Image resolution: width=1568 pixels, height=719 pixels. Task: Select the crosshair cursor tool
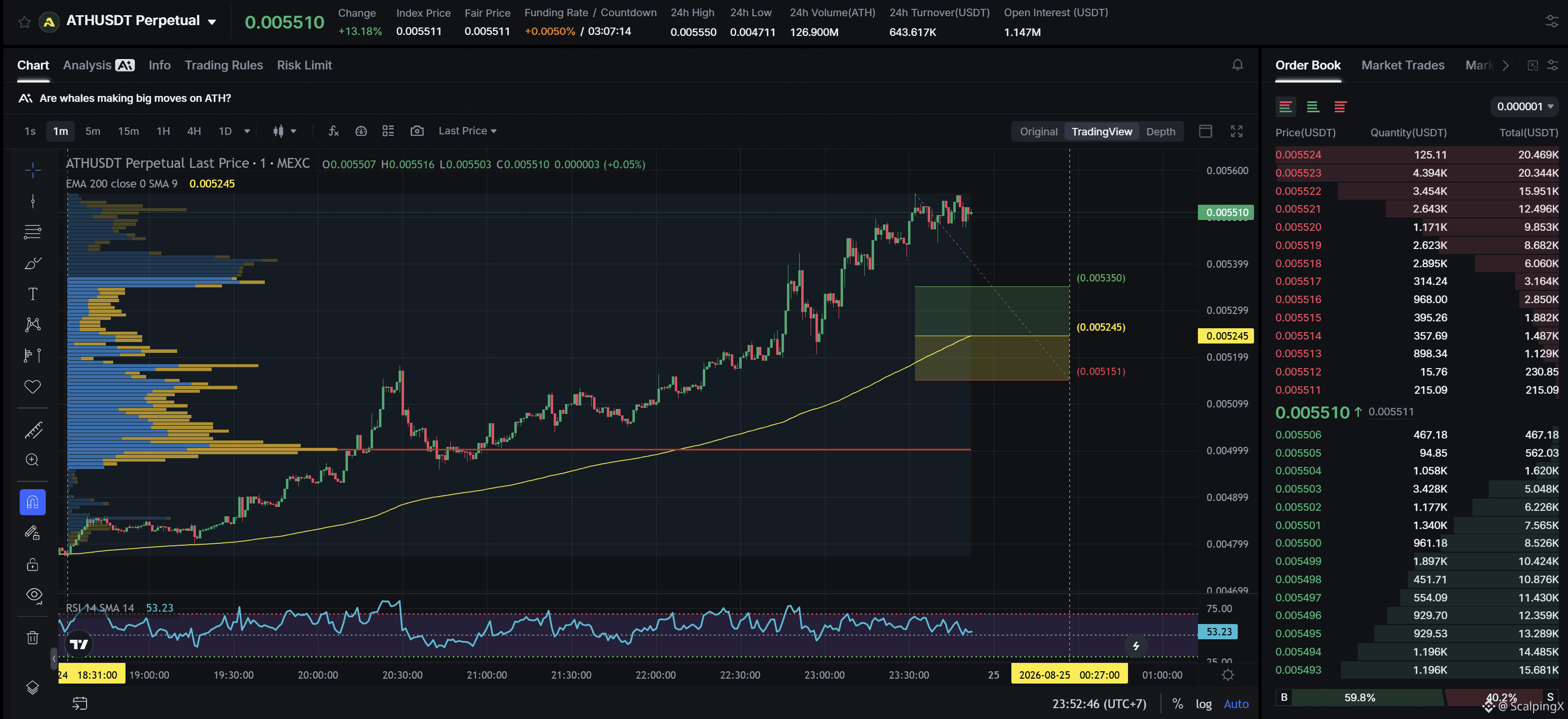33,169
